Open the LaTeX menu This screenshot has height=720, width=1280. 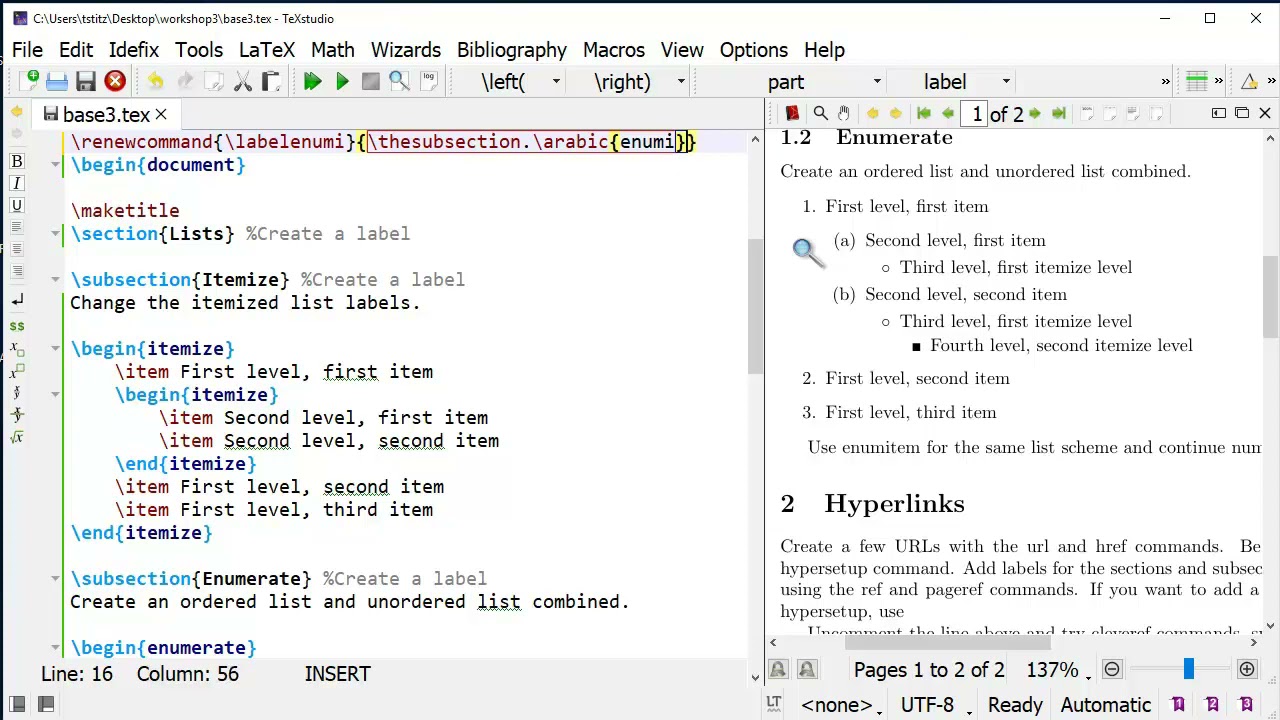pos(267,50)
